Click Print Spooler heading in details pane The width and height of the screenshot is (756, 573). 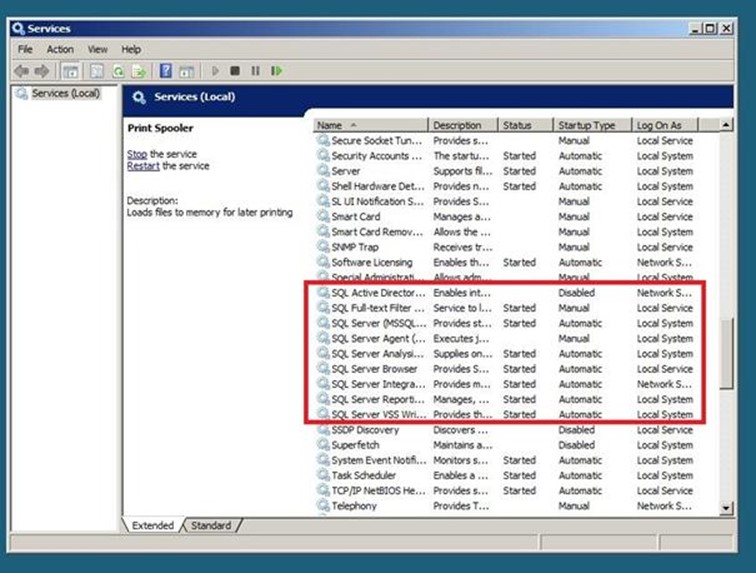pos(160,128)
